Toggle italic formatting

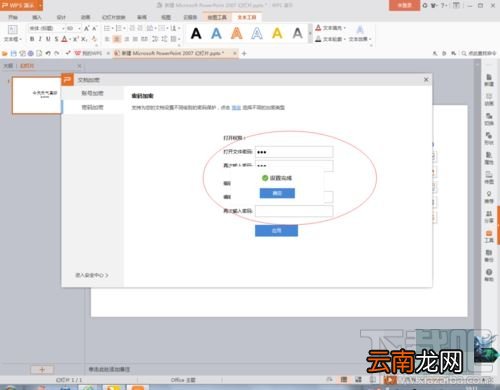click(x=40, y=39)
